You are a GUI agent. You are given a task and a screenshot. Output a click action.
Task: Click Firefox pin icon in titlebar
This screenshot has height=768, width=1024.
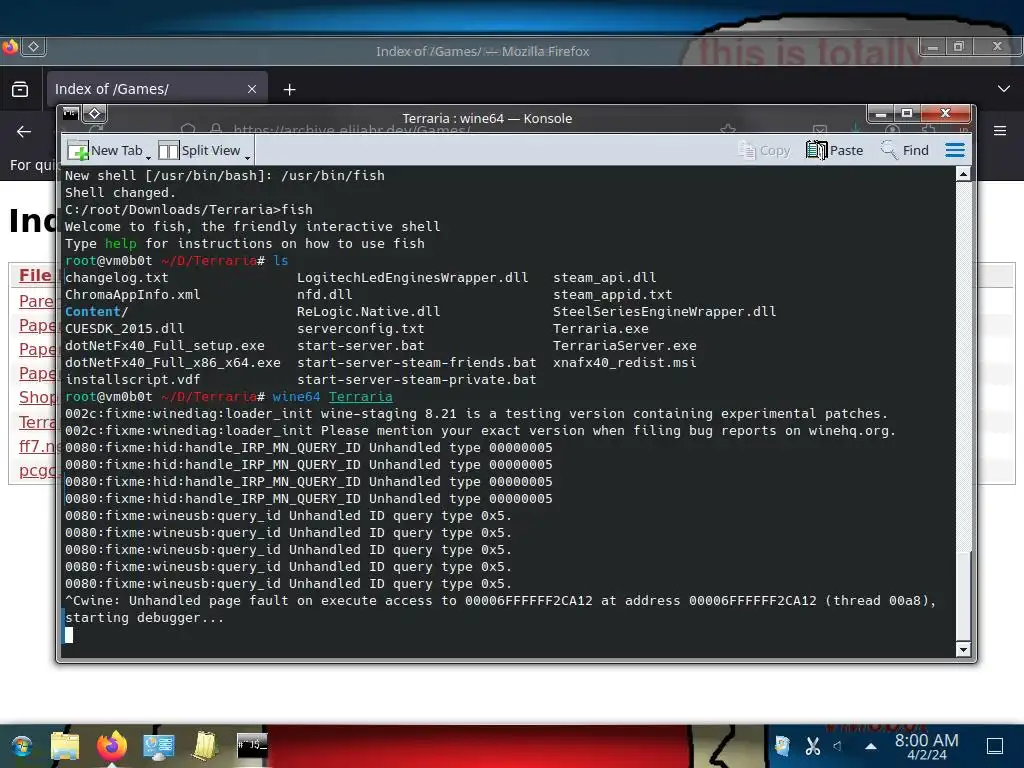coord(33,46)
